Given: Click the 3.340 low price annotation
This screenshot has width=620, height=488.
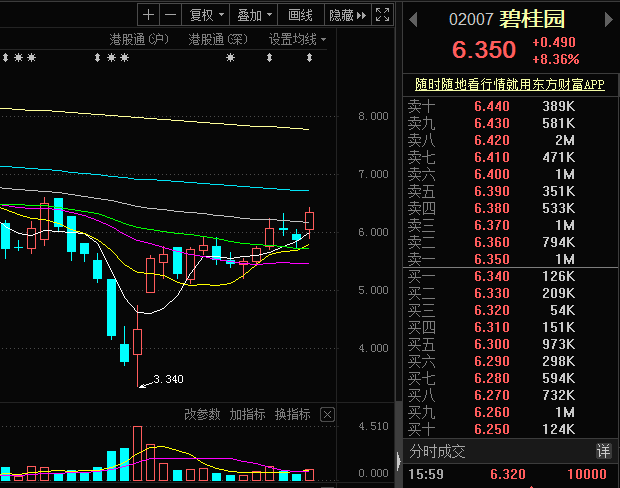Looking at the screenshot, I should pyautogui.click(x=168, y=379).
